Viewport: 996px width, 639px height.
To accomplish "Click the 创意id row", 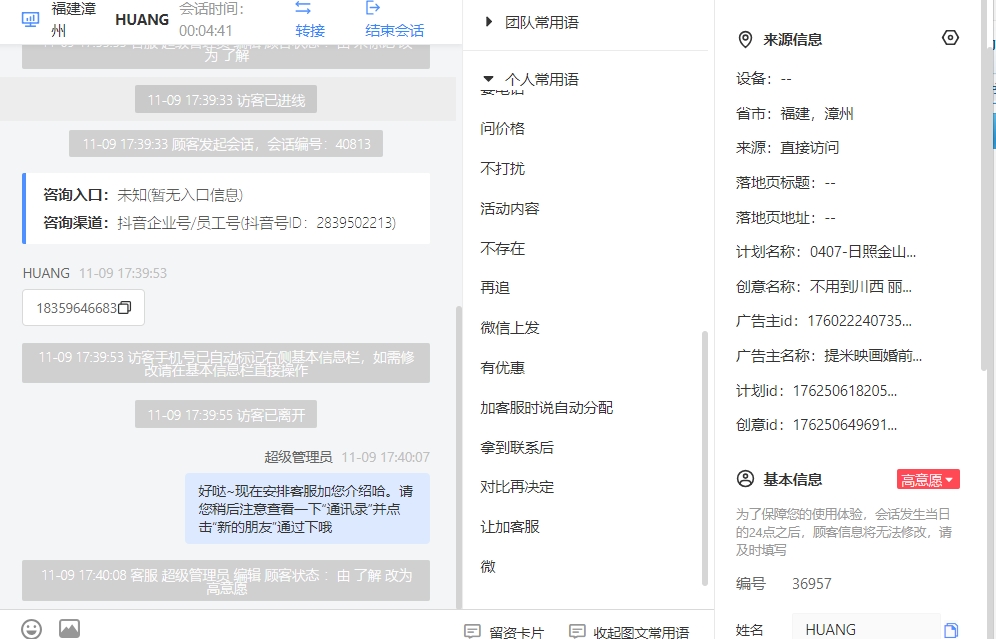I will coord(816,425).
